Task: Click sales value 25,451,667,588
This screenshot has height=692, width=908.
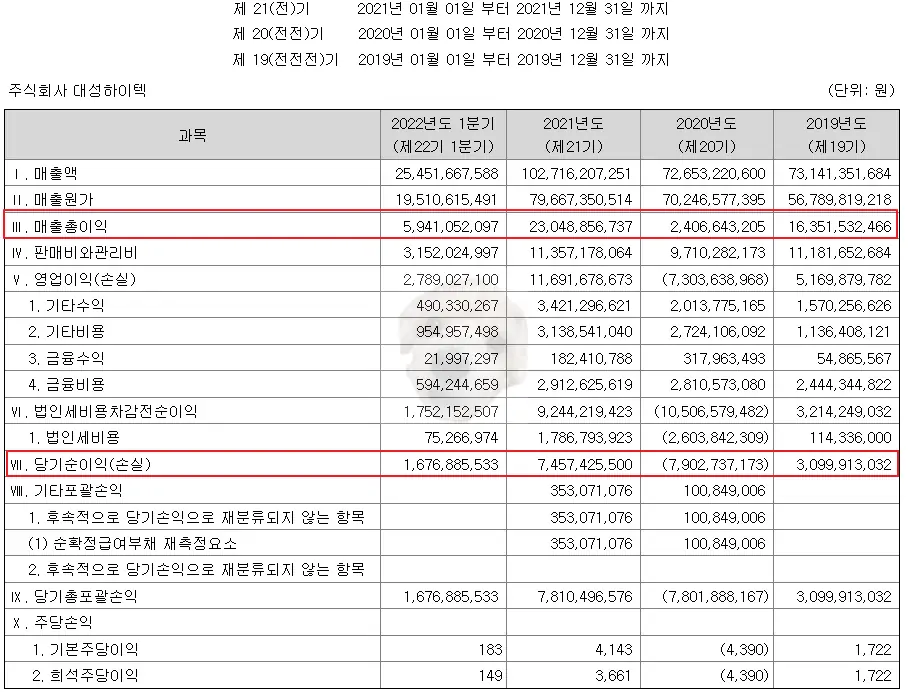Action: 446,174
